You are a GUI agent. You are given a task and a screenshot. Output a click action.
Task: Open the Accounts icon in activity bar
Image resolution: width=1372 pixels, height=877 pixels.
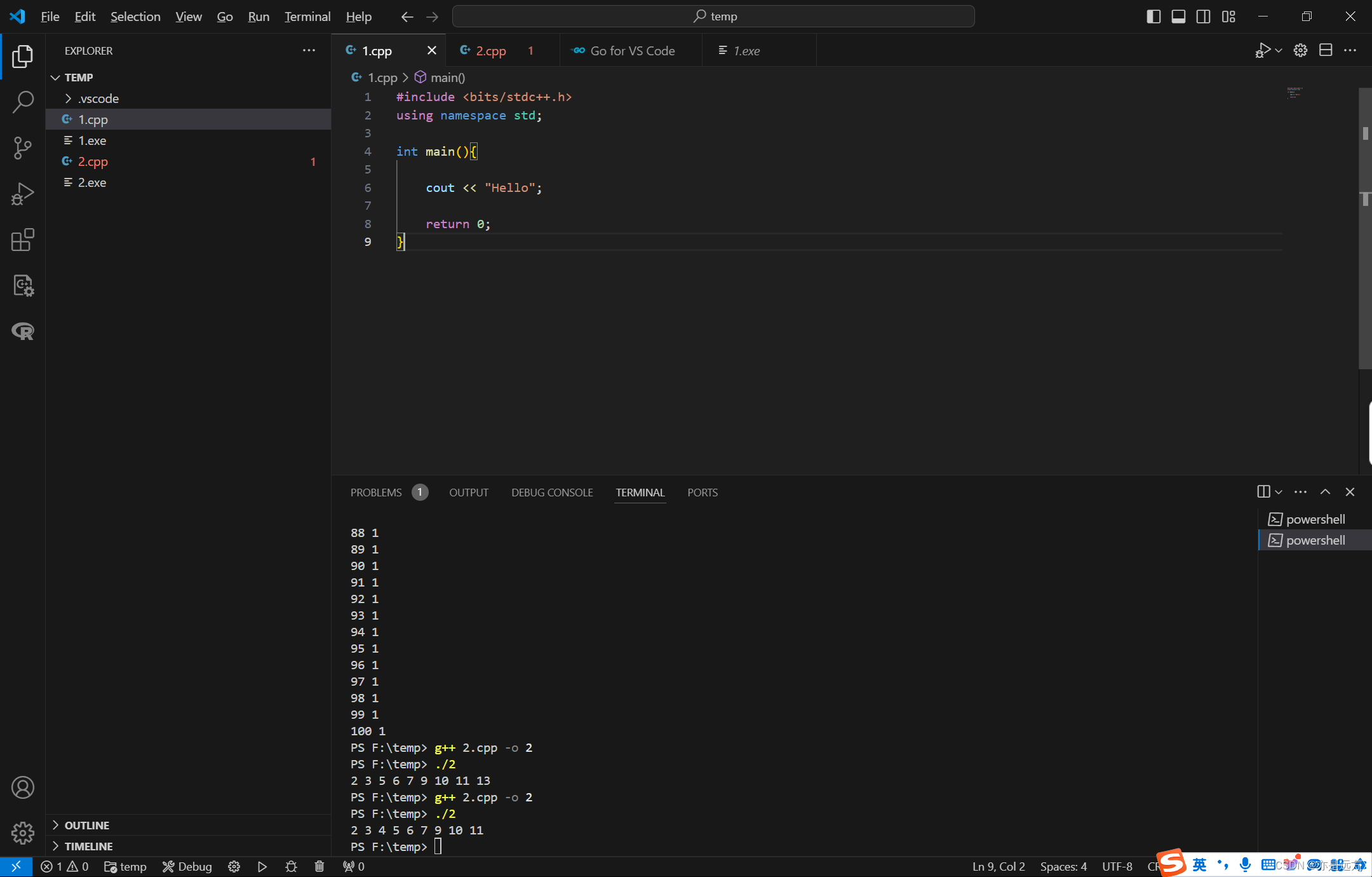pyautogui.click(x=23, y=787)
